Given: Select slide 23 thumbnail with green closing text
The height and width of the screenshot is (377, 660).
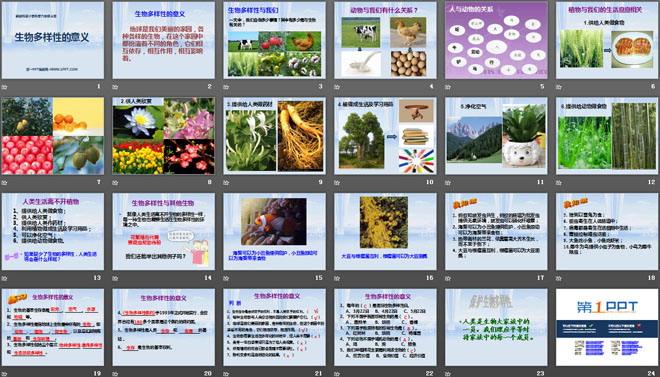Looking at the screenshot, I should coord(496,327).
